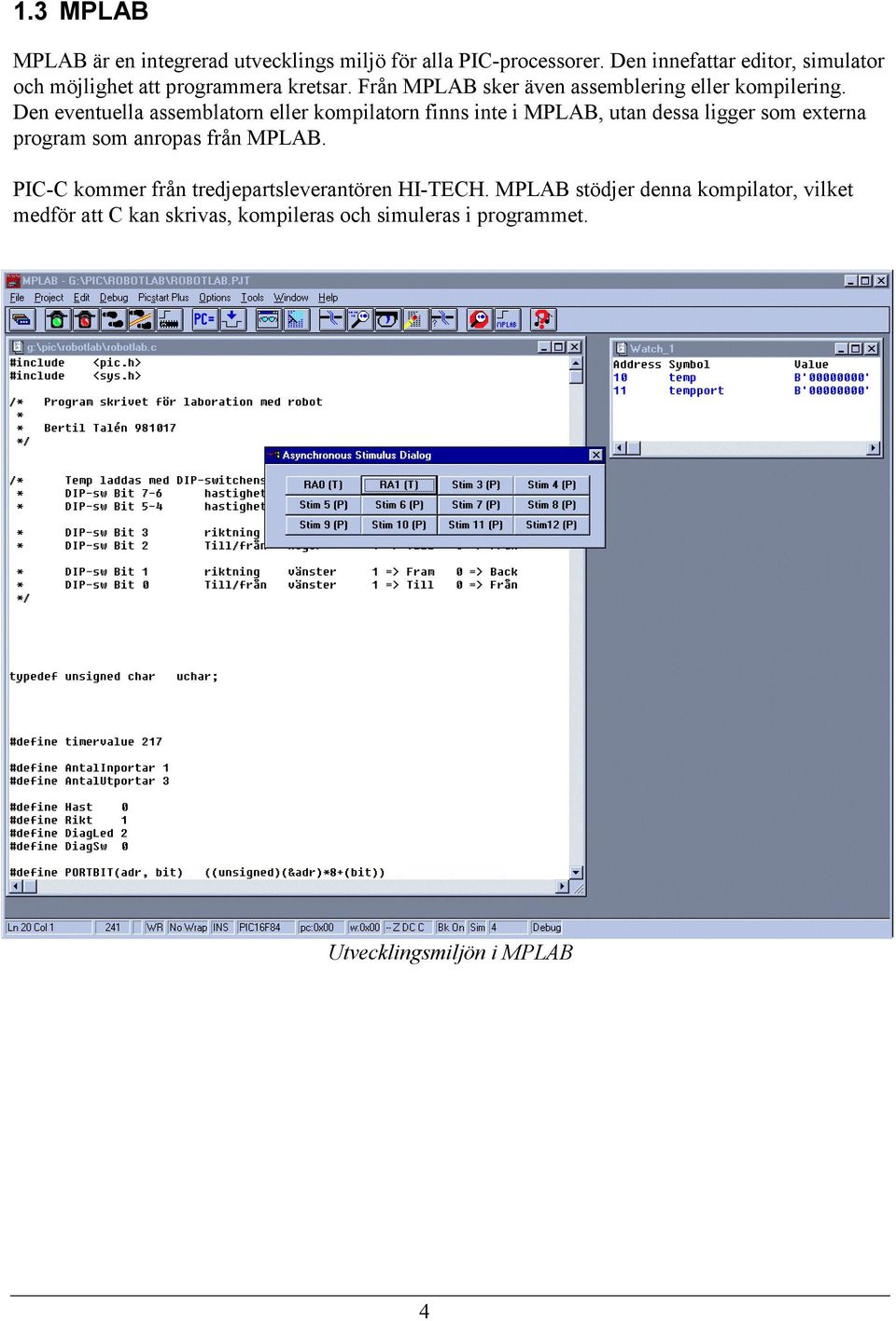Screen dimensions: 896x1321
Task: Click the Stim12 (P) button
Action: 552,525
